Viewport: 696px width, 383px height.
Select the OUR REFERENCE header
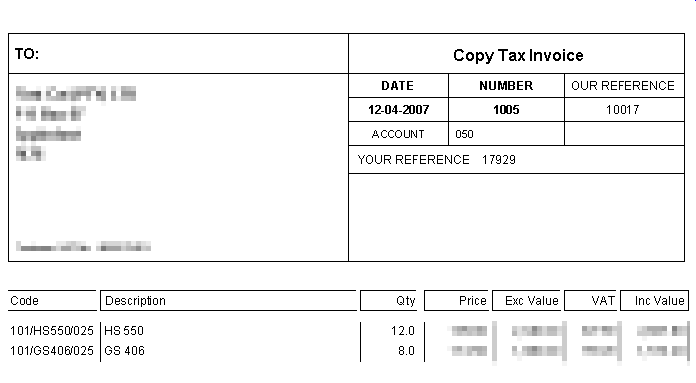[x=623, y=86]
